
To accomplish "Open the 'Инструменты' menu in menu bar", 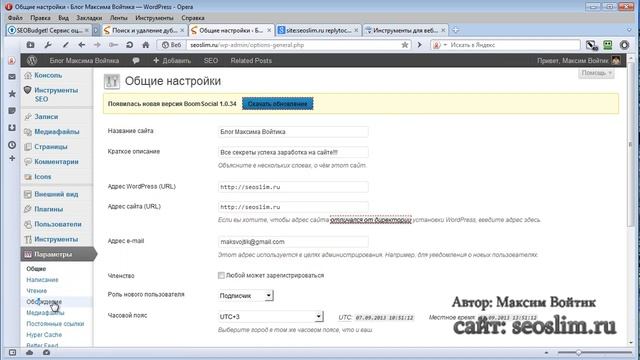I will [154, 18].
